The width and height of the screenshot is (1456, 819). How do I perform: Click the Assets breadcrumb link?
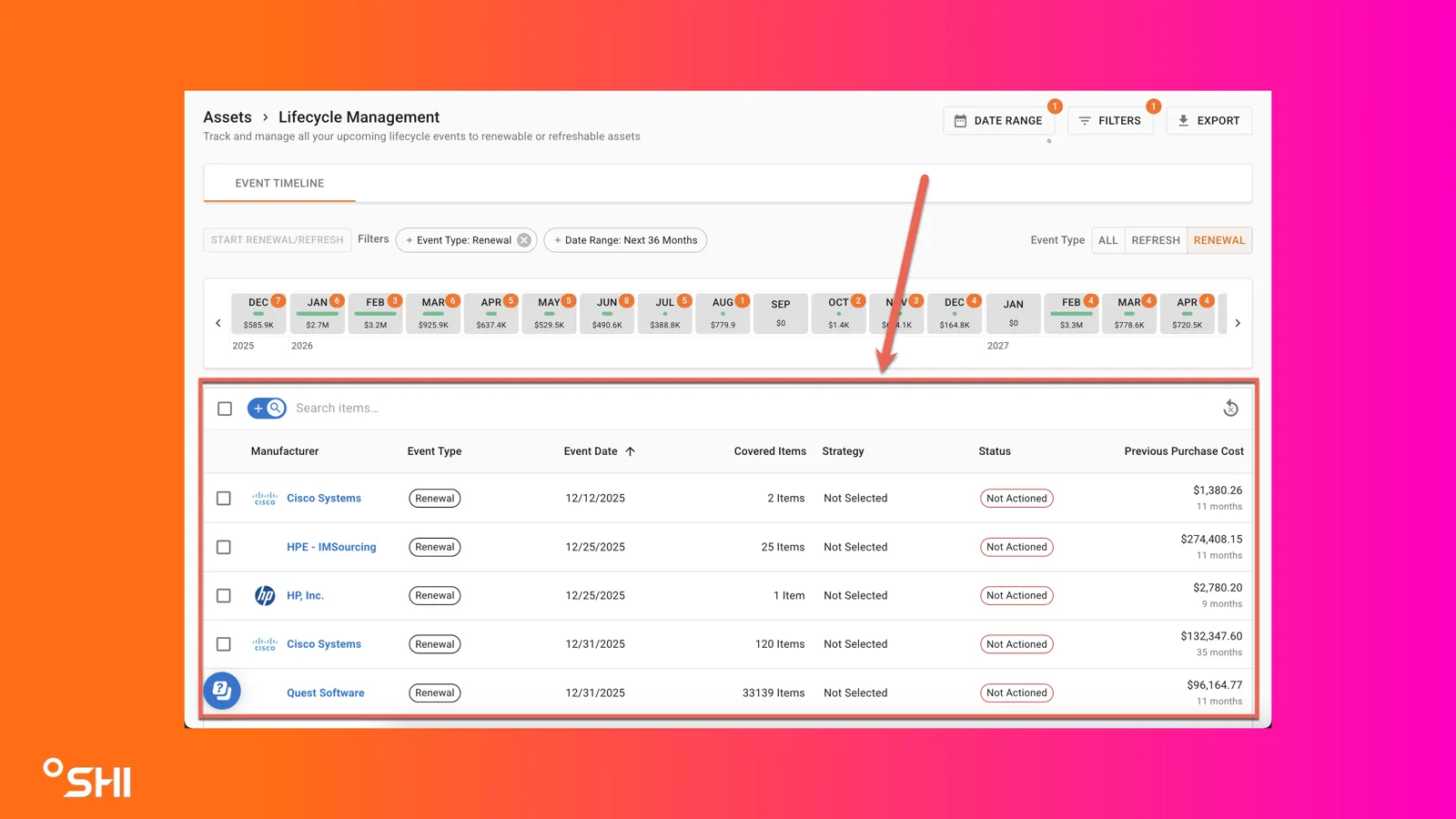pos(227,117)
